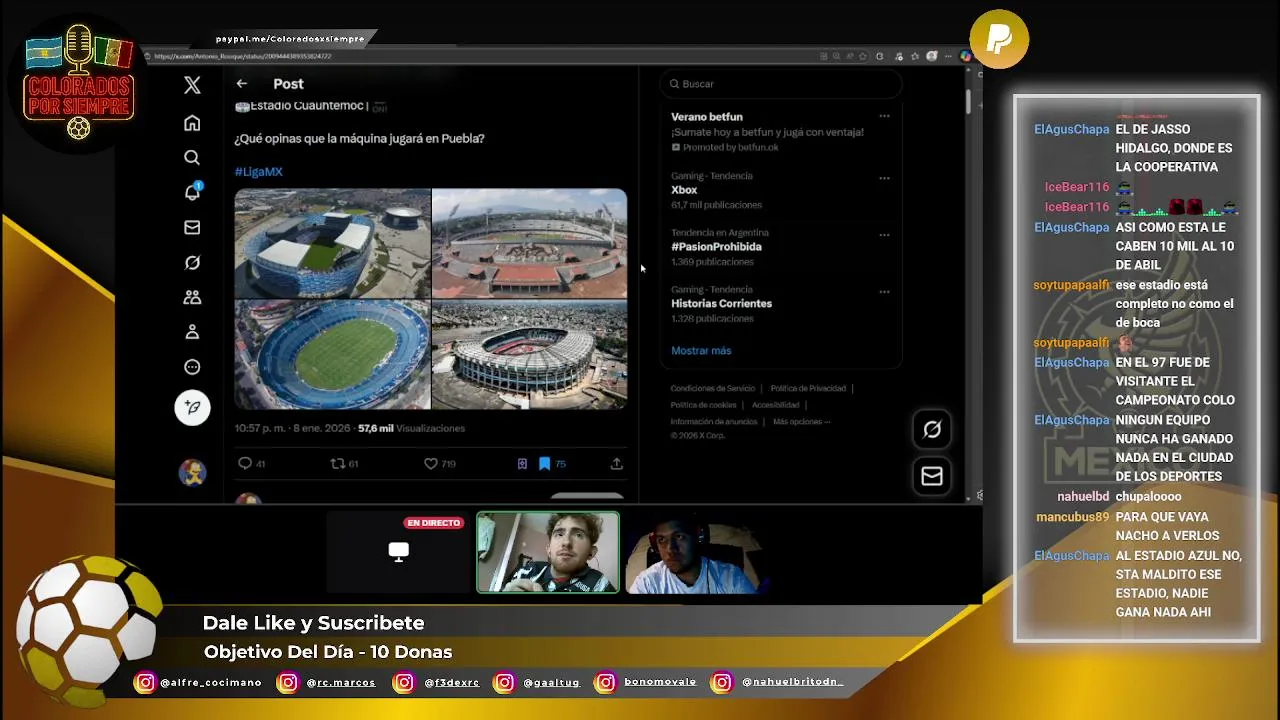Open Accesibilidad footer link
Viewport: 1280px width, 720px height.
[x=775, y=405]
